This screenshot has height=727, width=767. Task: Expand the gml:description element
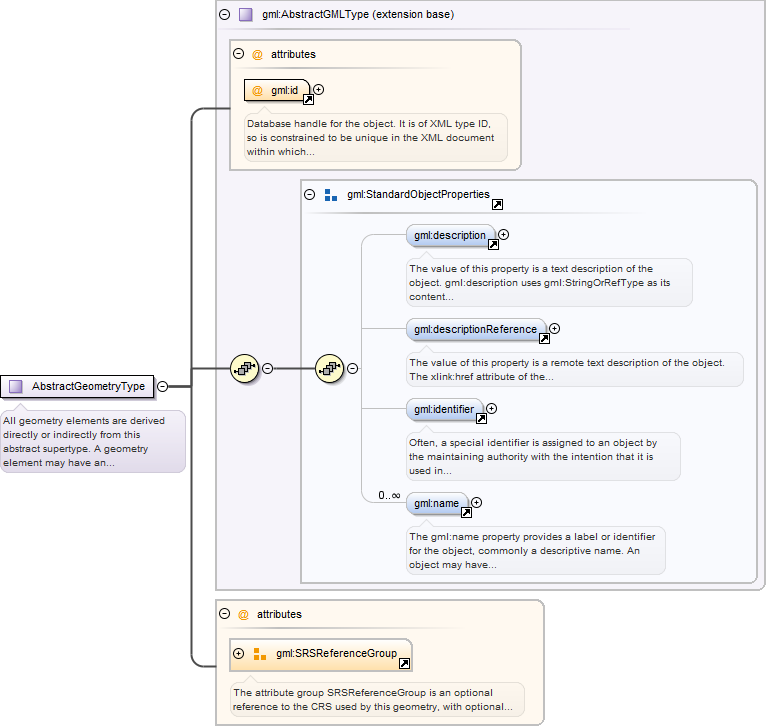pos(504,235)
